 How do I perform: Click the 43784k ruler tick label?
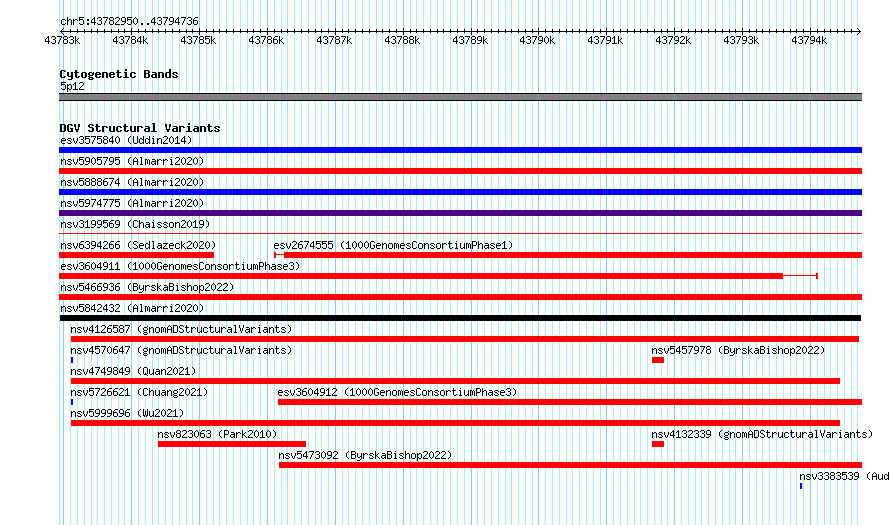tap(130, 41)
